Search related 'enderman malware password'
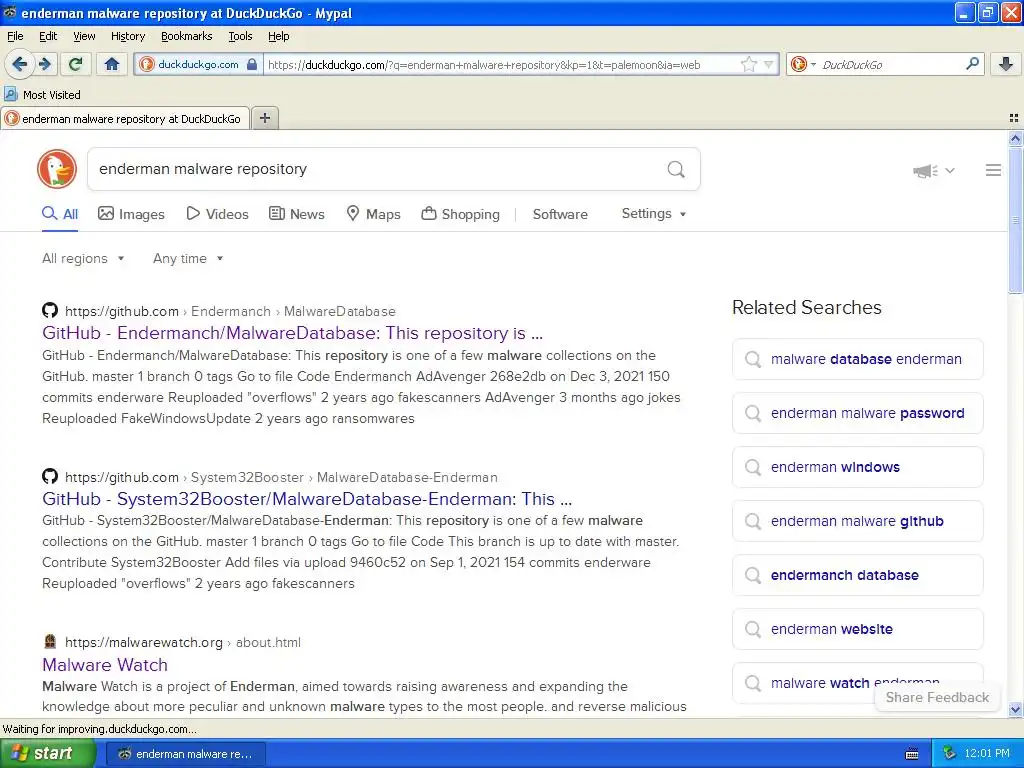The image size is (1024, 768). (x=857, y=413)
